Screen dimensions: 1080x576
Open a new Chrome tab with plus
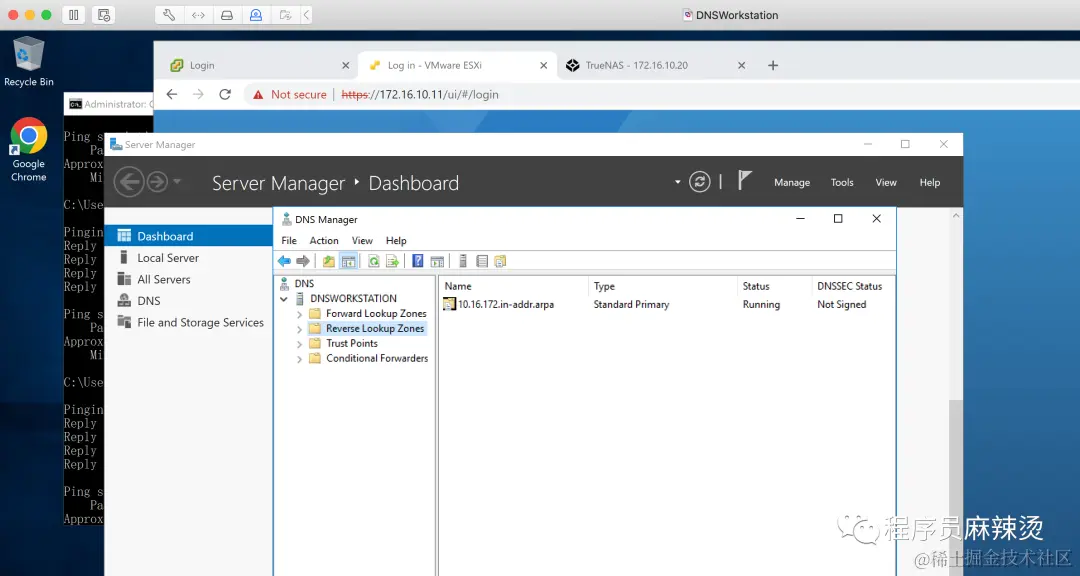773,65
